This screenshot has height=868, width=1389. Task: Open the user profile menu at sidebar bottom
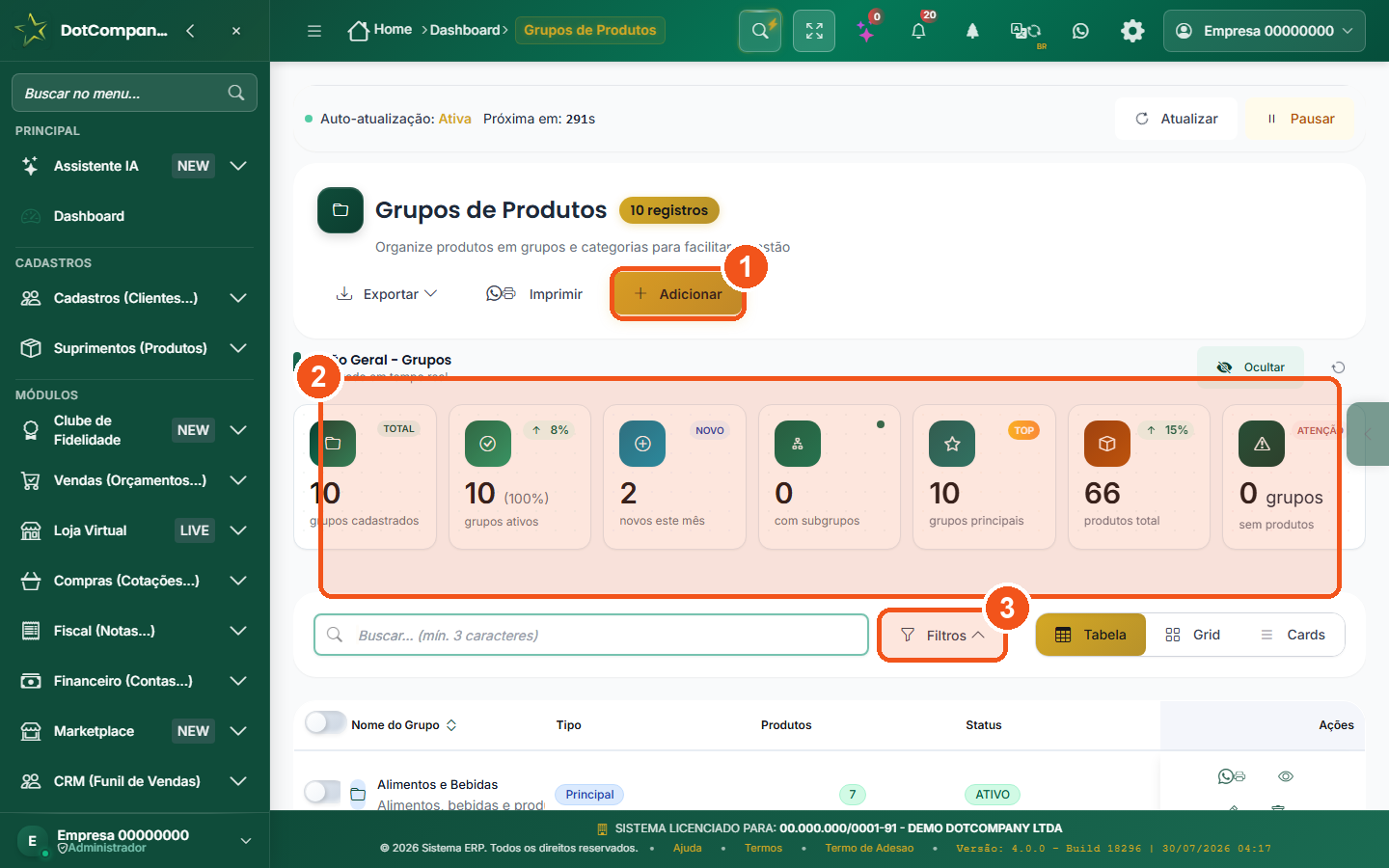[x=134, y=841]
